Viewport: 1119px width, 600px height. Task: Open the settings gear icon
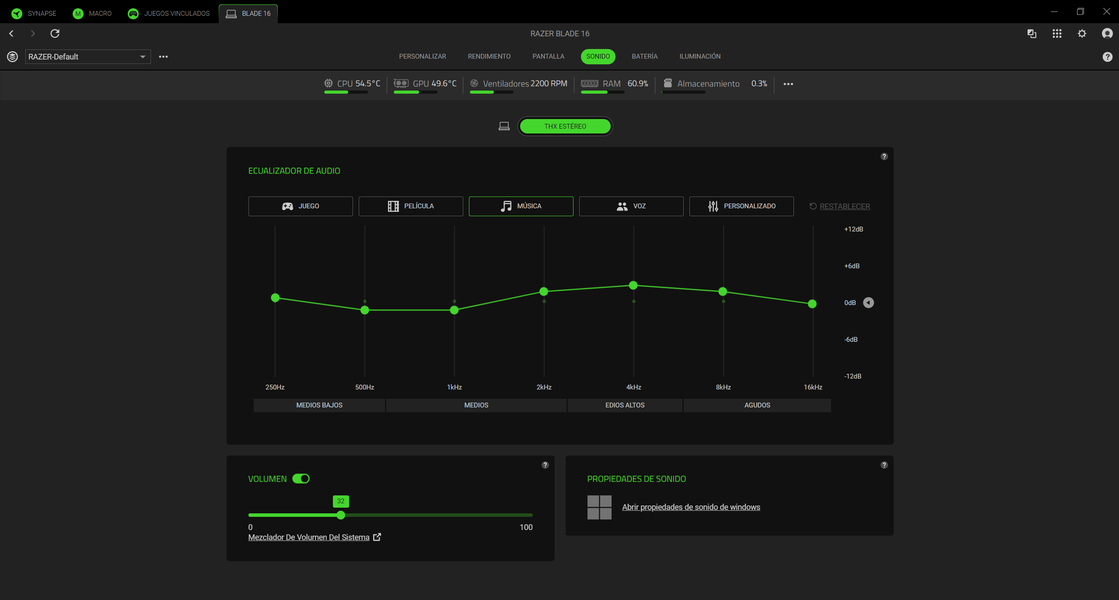click(1082, 34)
